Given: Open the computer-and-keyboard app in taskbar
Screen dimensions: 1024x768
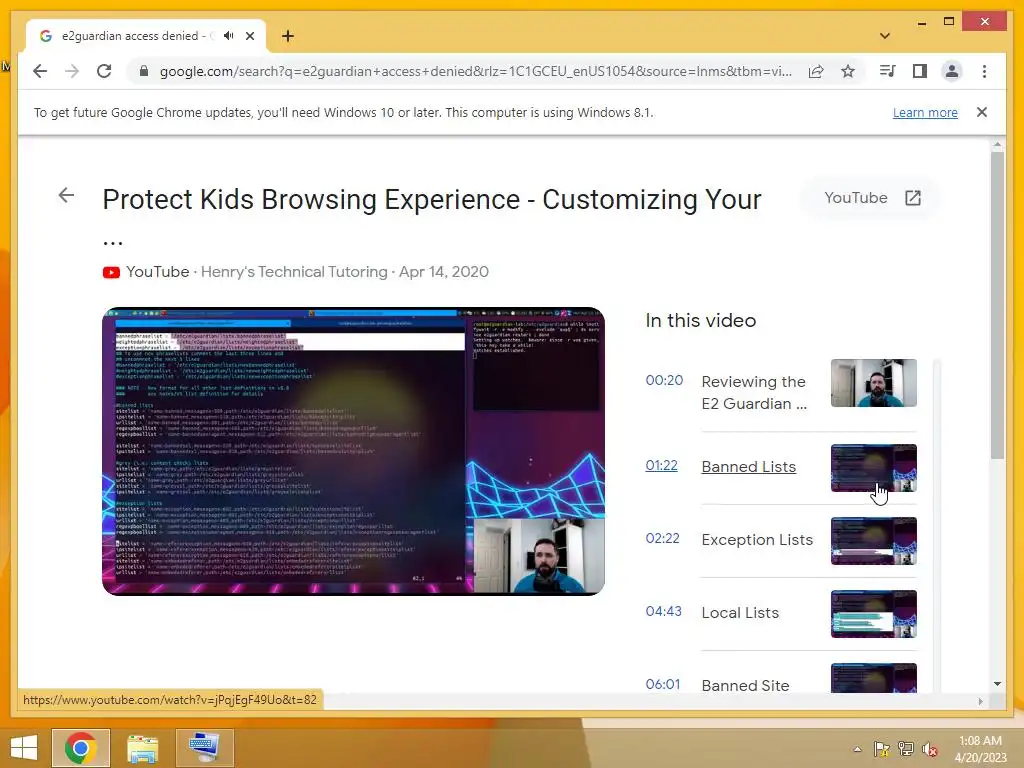Looking at the screenshot, I should pos(204,748).
